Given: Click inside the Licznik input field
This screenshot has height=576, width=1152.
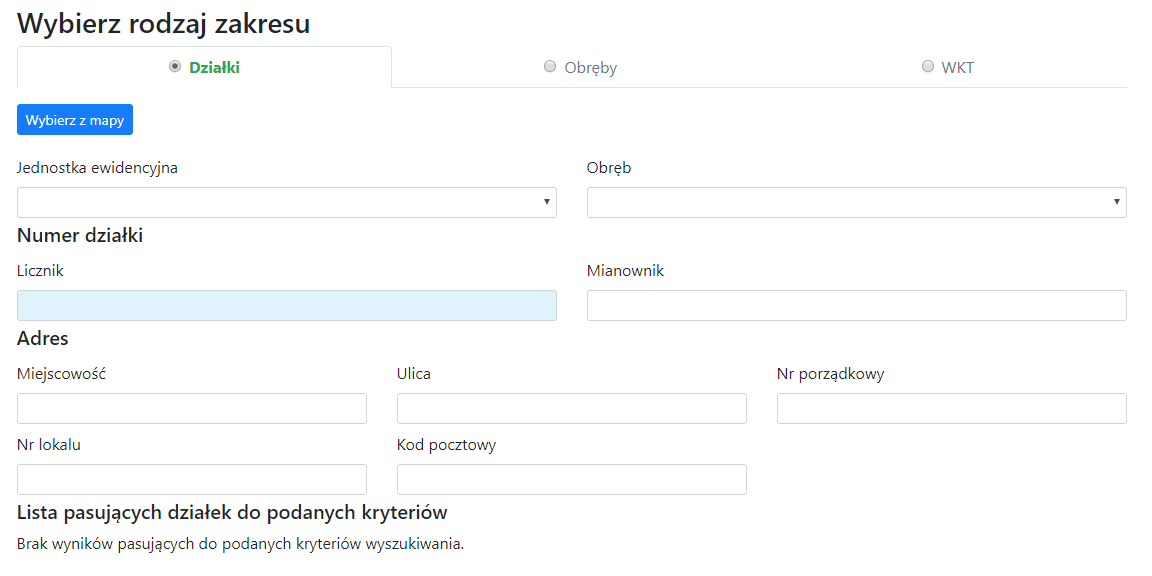Looking at the screenshot, I should click(287, 305).
